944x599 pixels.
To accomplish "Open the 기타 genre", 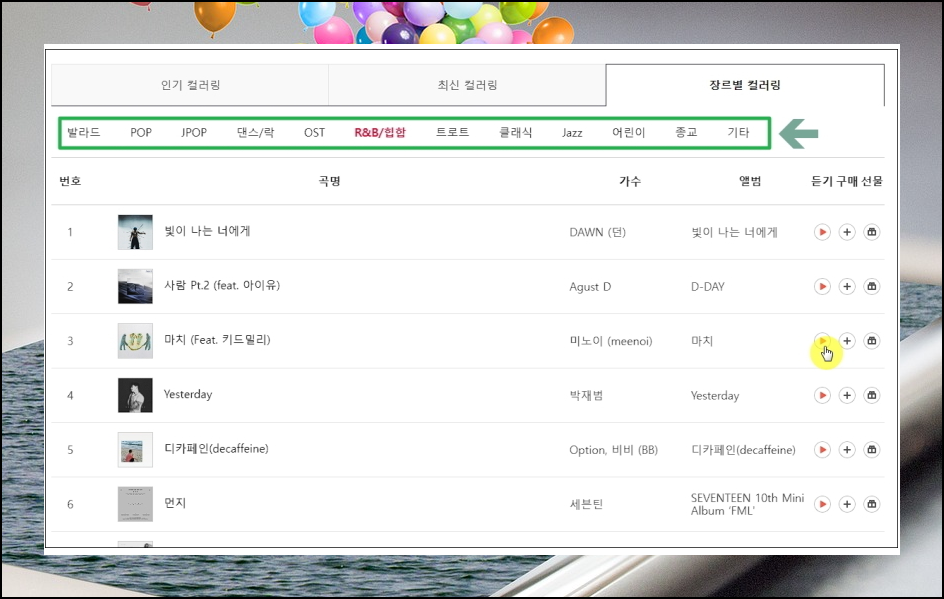I will click(x=738, y=132).
